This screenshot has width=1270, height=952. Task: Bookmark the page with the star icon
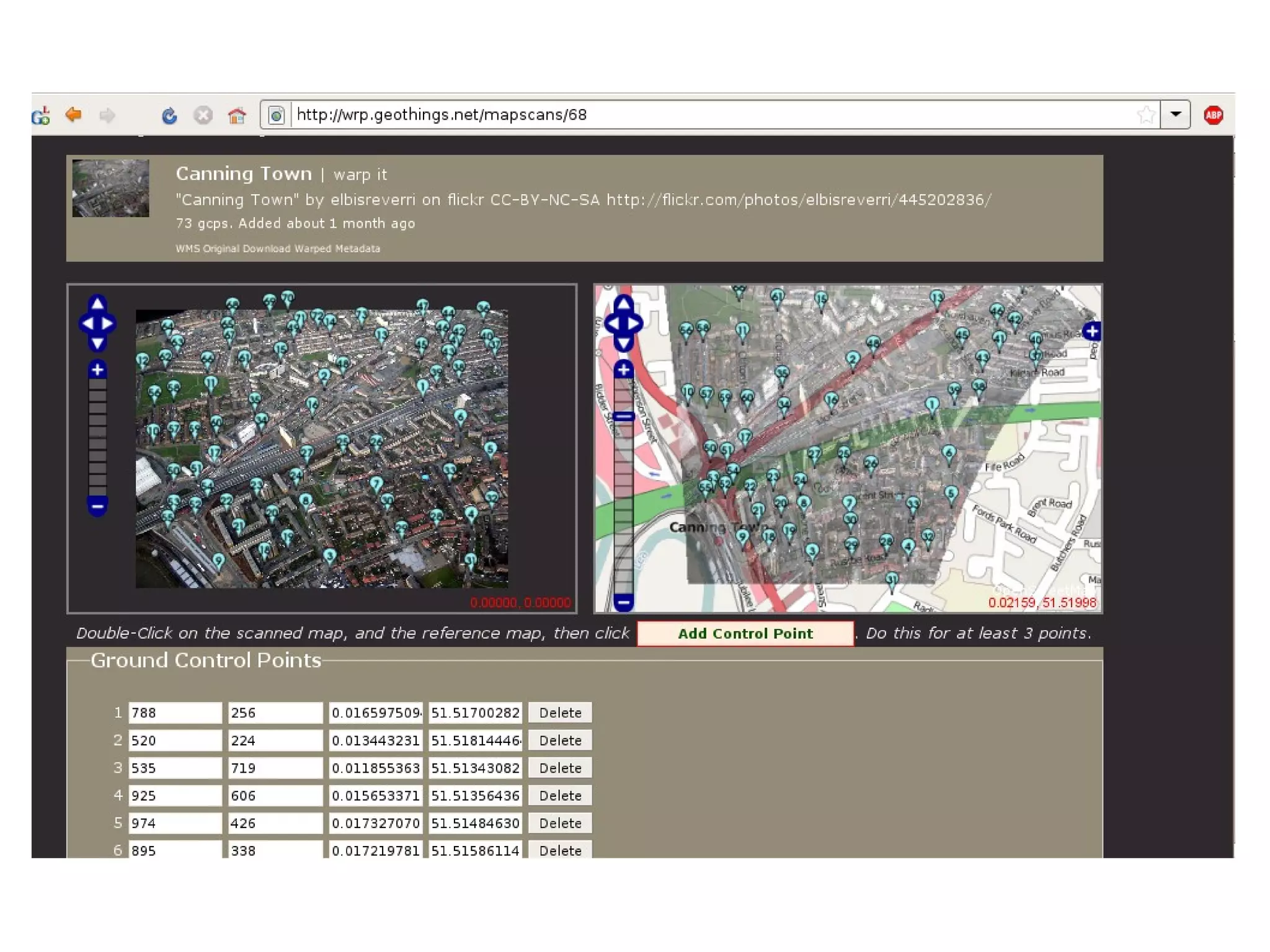pyautogui.click(x=1145, y=115)
